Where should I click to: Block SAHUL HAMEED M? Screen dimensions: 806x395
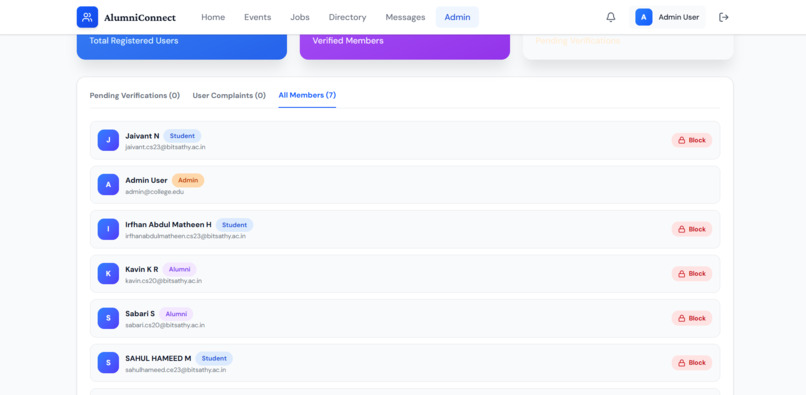tap(691, 363)
